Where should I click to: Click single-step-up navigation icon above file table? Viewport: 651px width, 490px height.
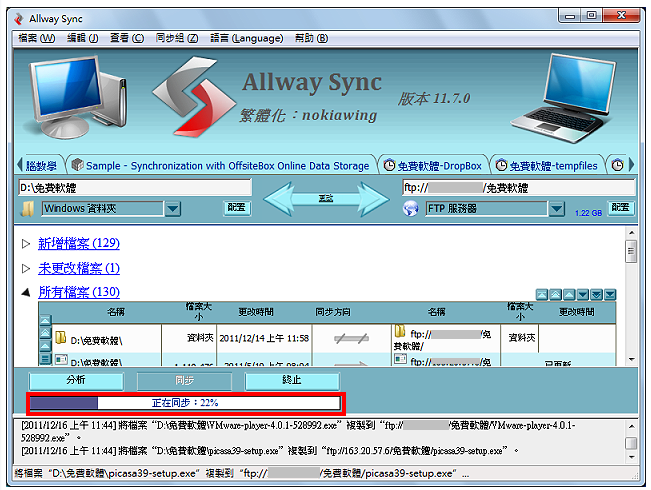(x=569, y=295)
